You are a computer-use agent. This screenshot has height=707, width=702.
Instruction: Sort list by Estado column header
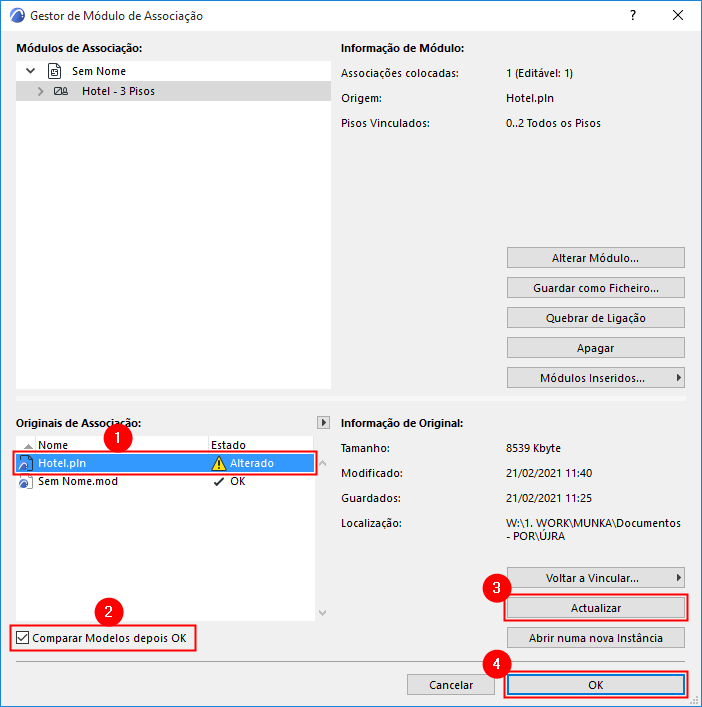pos(261,445)
